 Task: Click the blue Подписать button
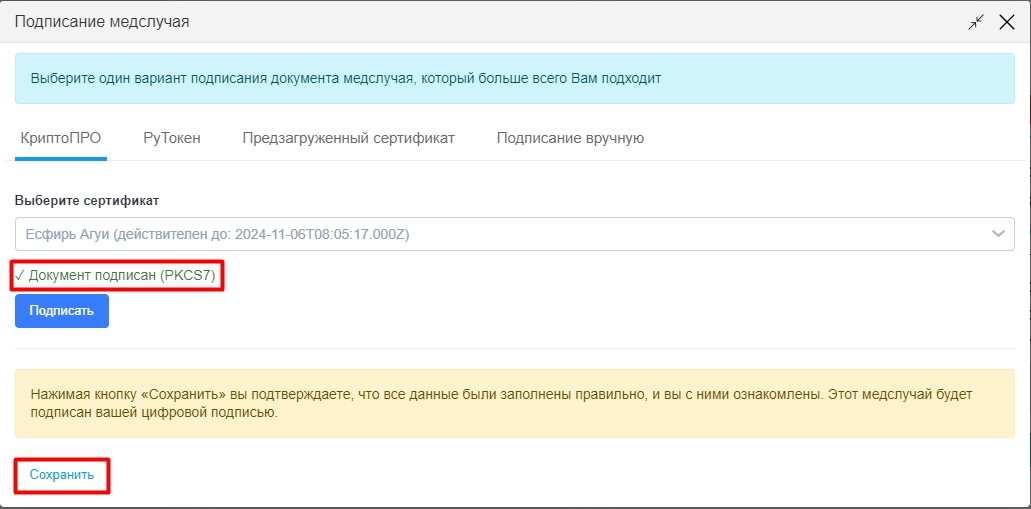click(x=62, y=310)
